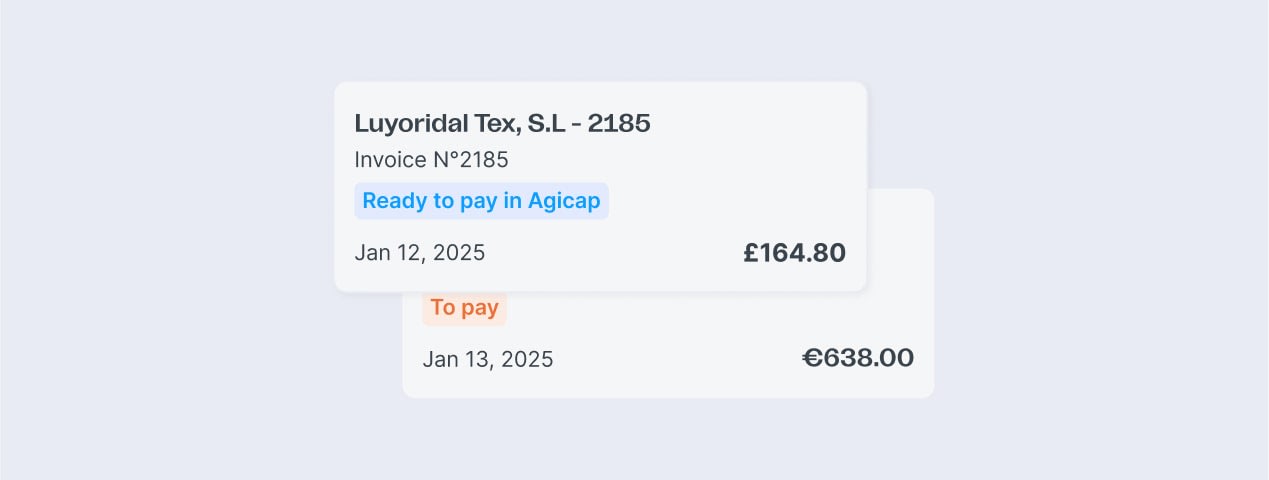
Task: Select the orange To pay status badge
Action: (464, 308)
